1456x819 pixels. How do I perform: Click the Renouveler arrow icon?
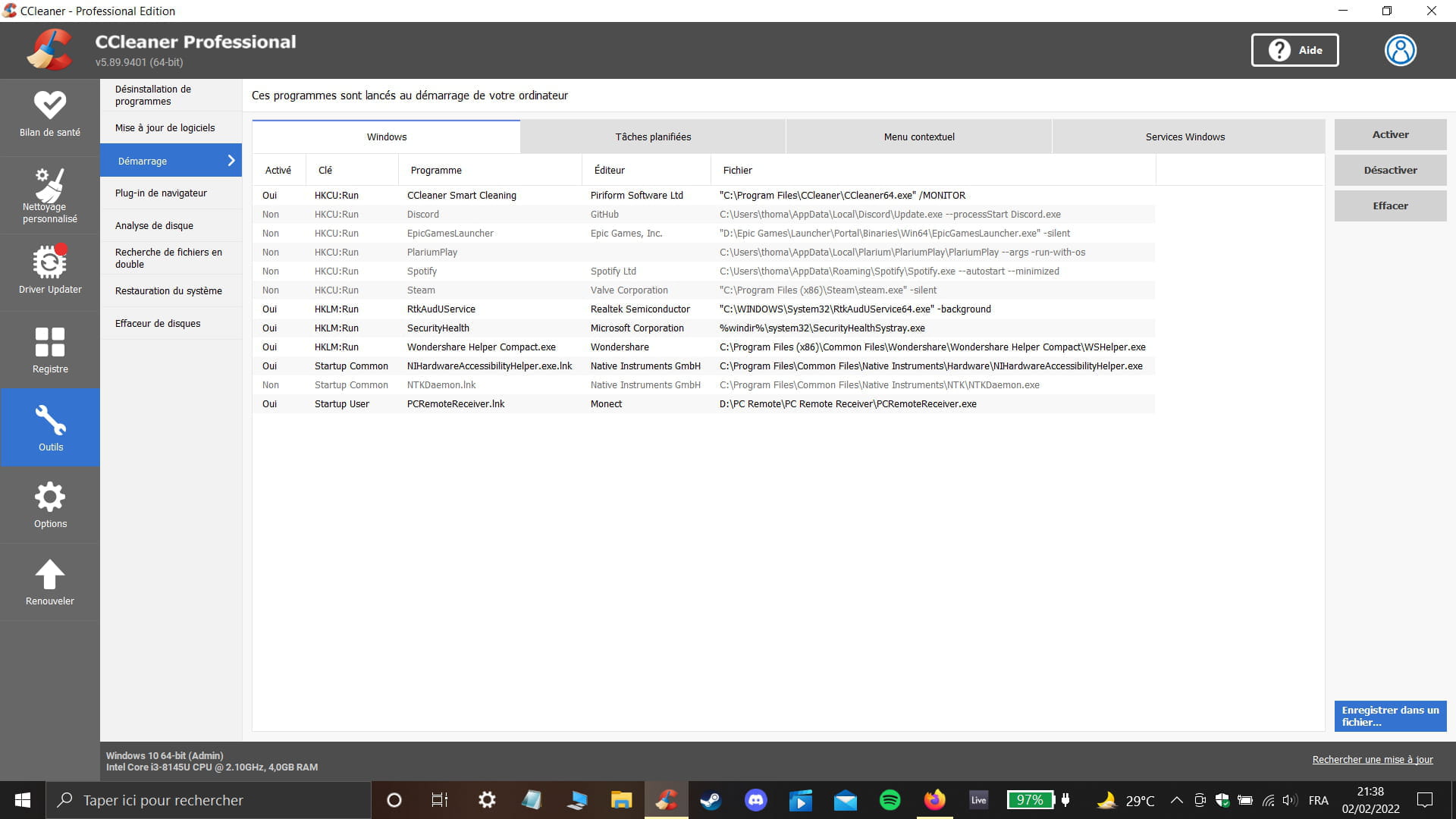point(50,574)
